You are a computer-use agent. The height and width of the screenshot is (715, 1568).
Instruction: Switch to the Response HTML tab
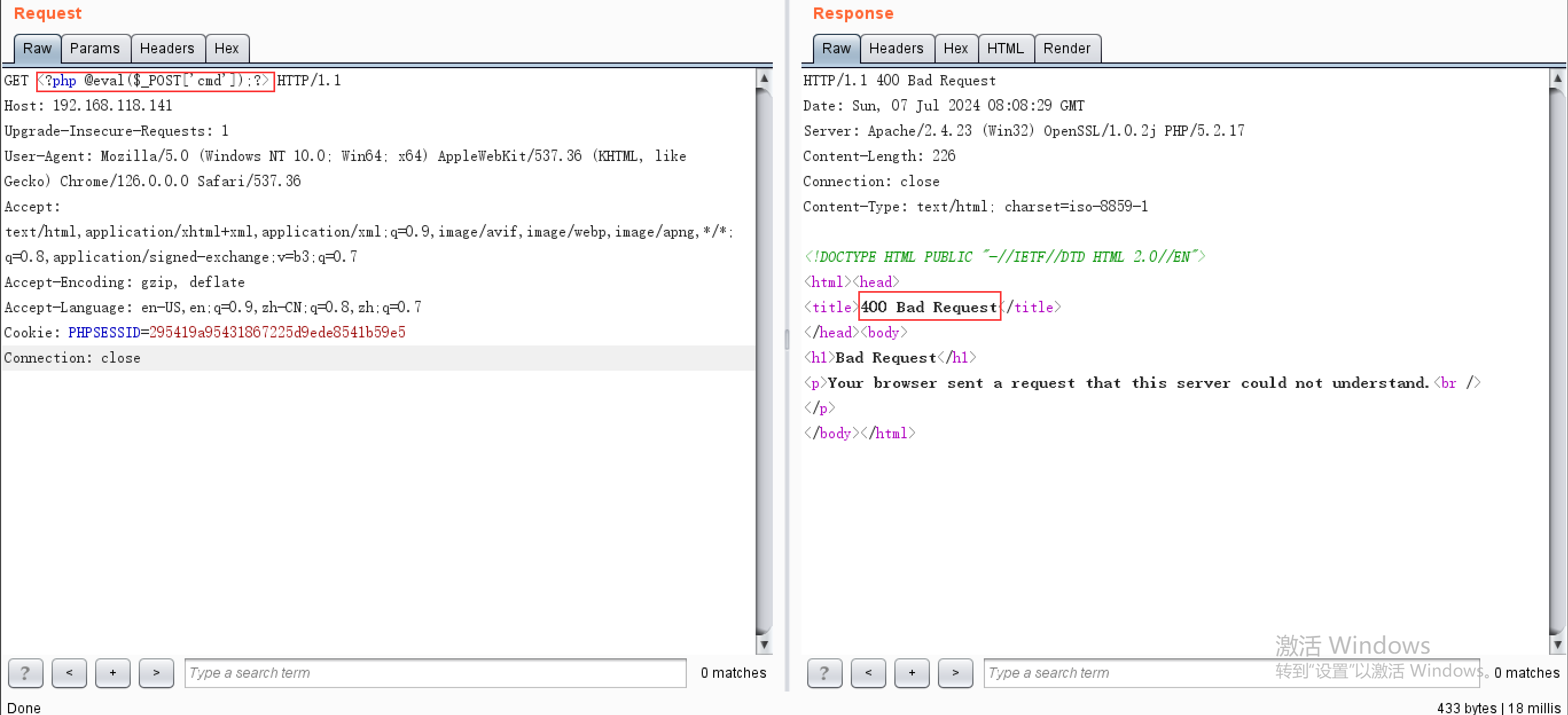pyautogui.click(x=1006, y=48)
